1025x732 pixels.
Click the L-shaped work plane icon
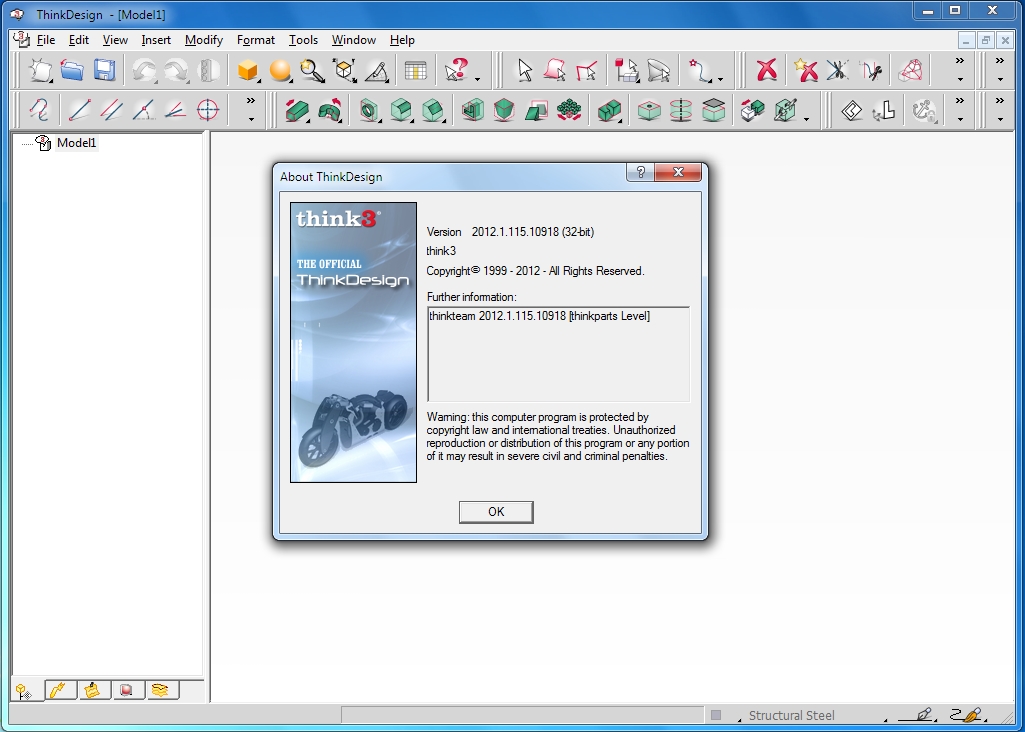coord(883,110)
